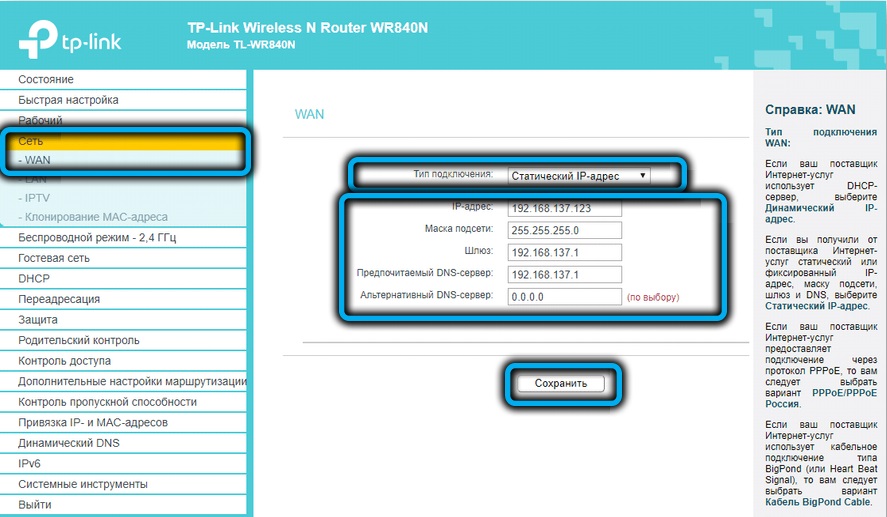
Task: Open Контроль пропускной способности
Action: pyautogui.click(x=123, y=402)
